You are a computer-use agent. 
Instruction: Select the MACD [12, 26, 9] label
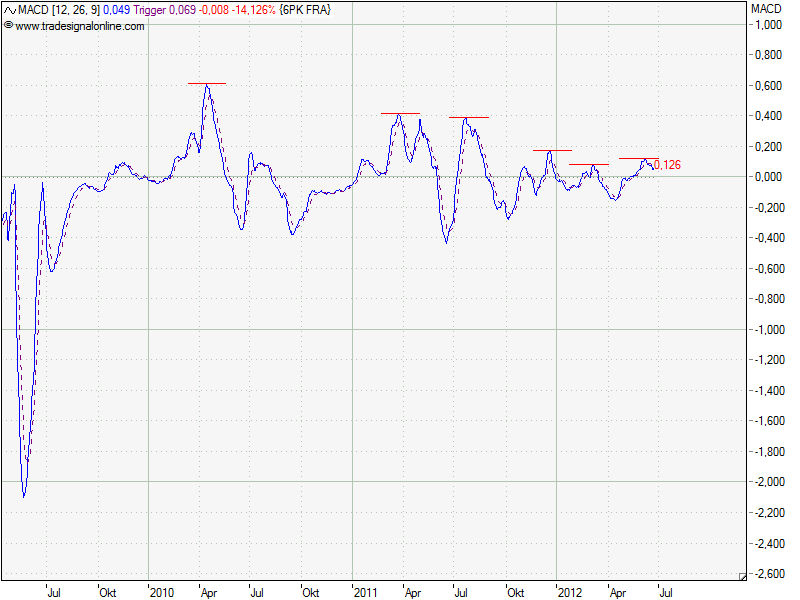(x=59, y=10)
